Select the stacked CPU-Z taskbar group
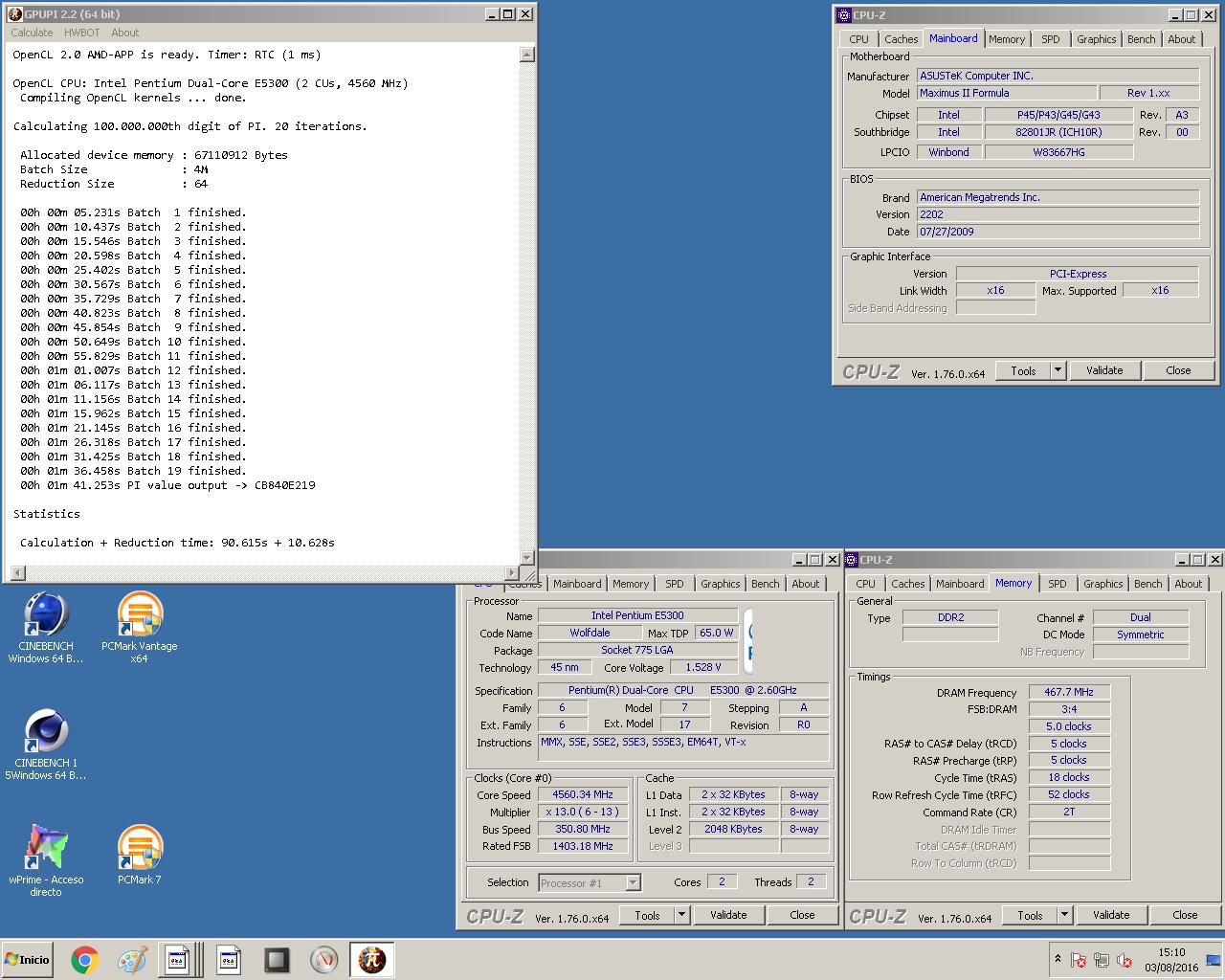The height and width of the screenshot is (980, 1225). coord(180,959)
